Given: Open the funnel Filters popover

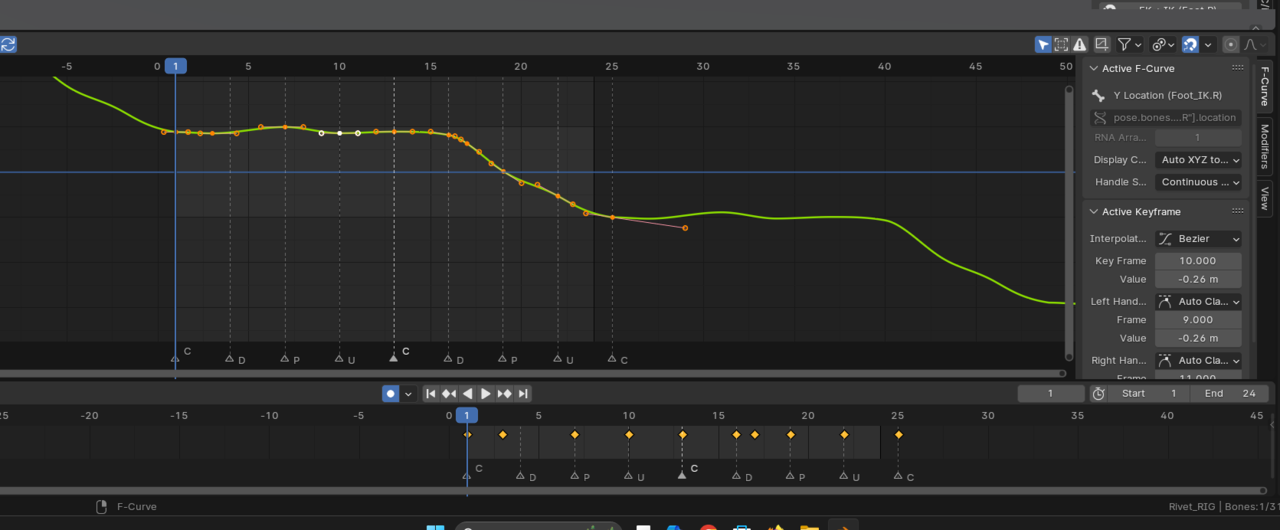Looking at the screenshot, I should [x=1130, y=44].
